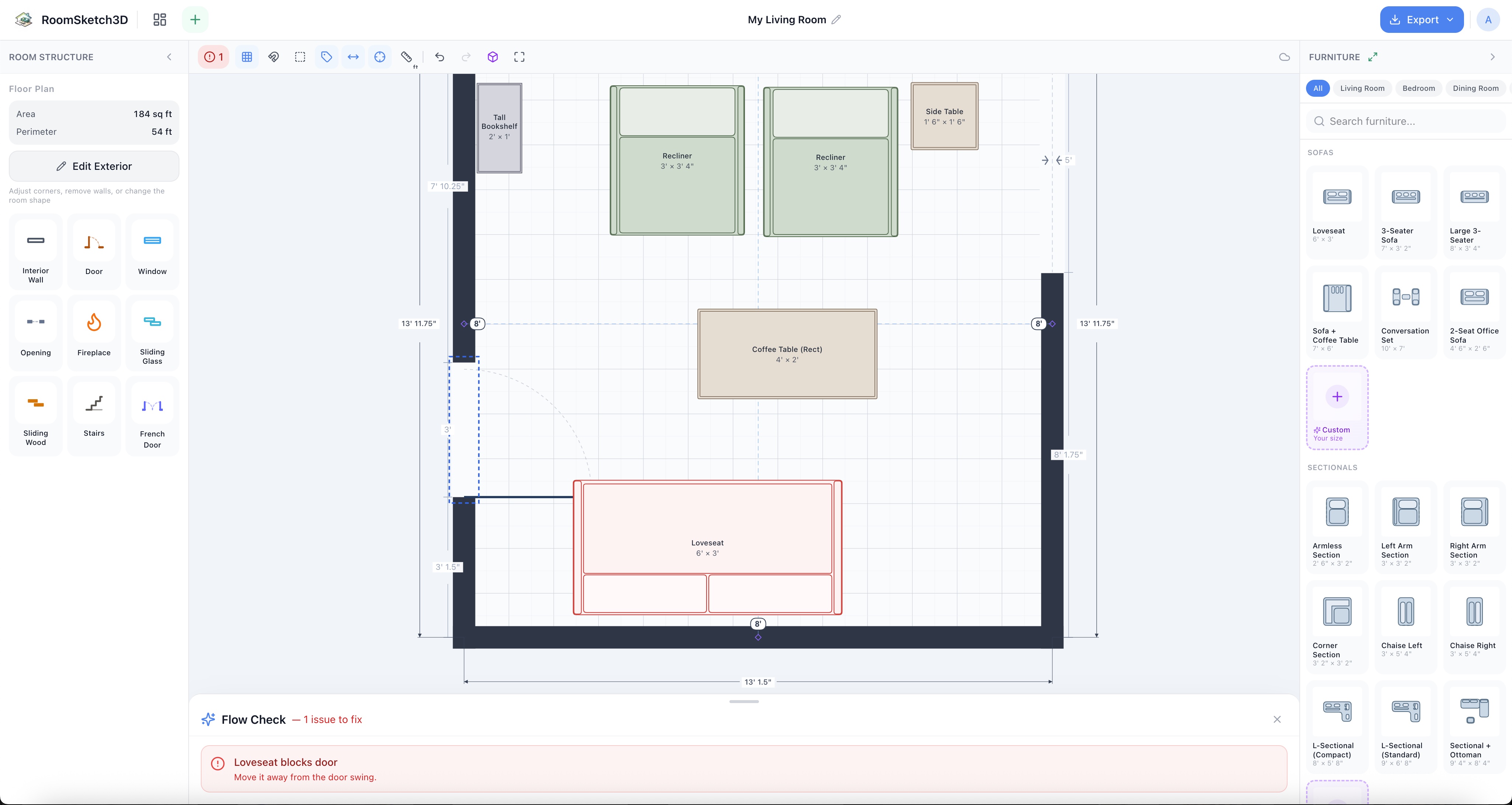Enter fullscreen canvas mode
The image size is (1512, 805).
[519, 57]
